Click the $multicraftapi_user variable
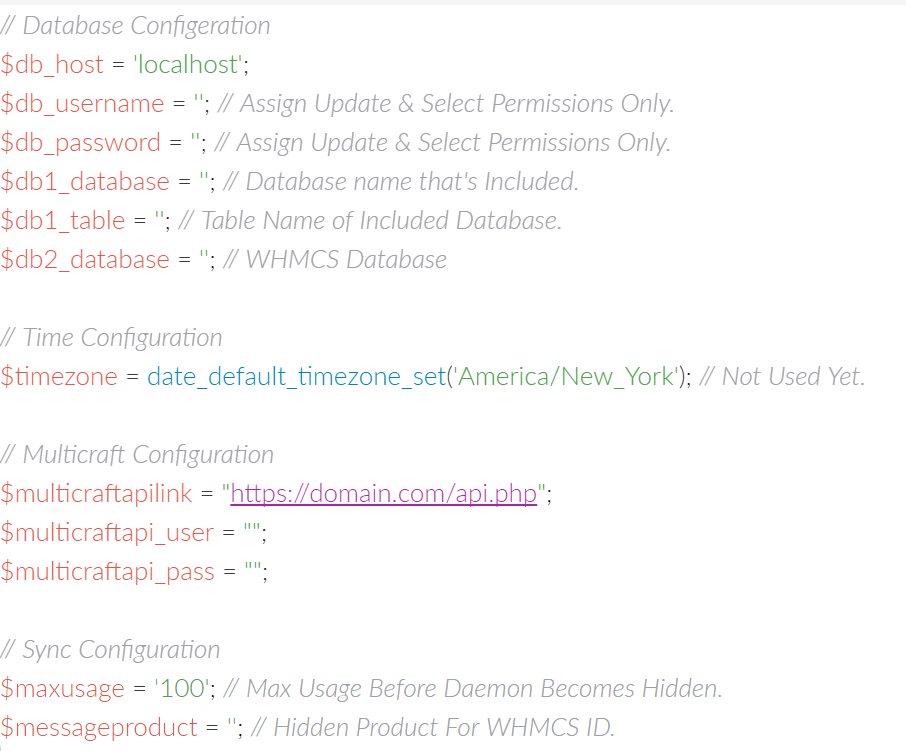The width and height of the screenshot is (906, 751). [x=107, y=533]
